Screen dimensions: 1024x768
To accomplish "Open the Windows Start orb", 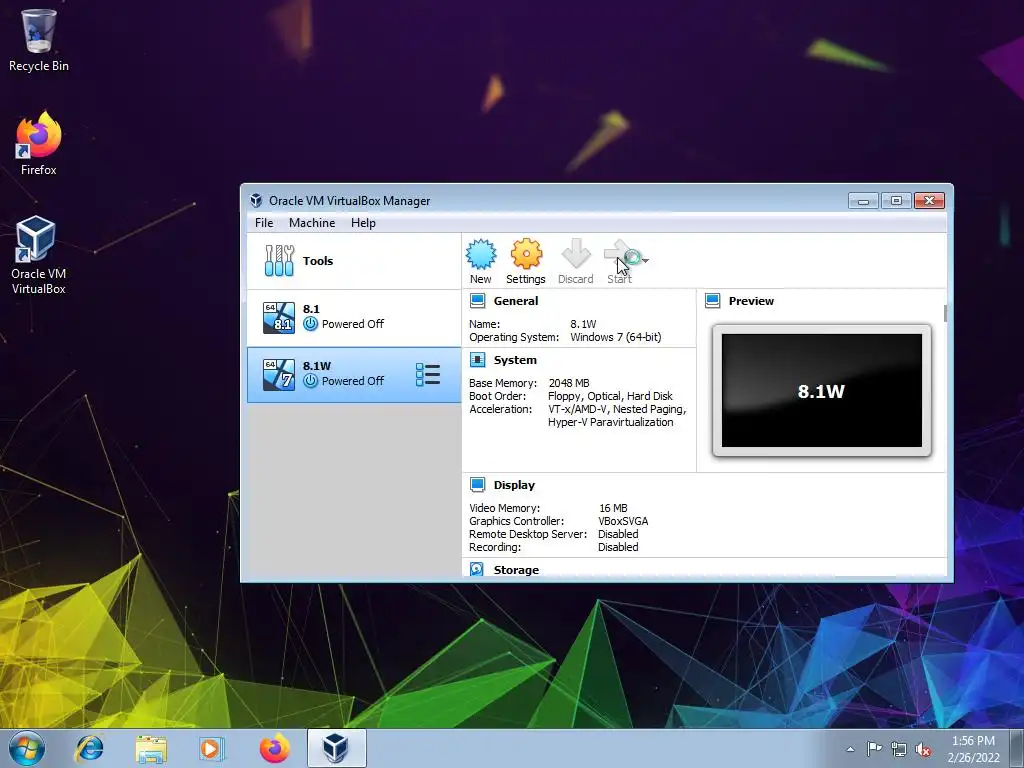I will 27,748.
